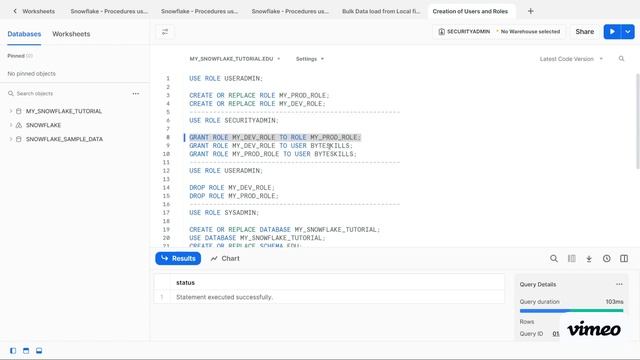The image size is (640, 360).
Task: Toggle top editor panel layout icon
Action: (26, 351)
